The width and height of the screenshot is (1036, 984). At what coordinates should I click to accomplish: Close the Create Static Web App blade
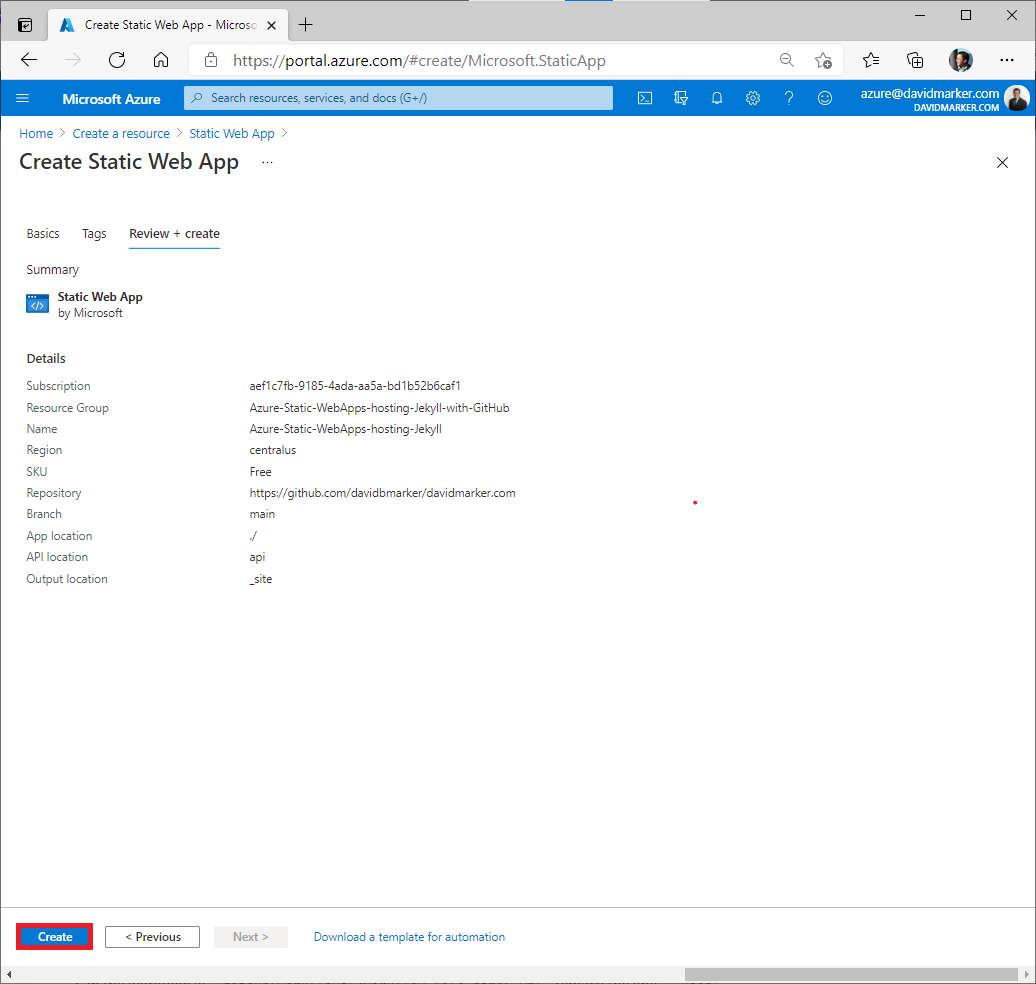(1002, 163)
